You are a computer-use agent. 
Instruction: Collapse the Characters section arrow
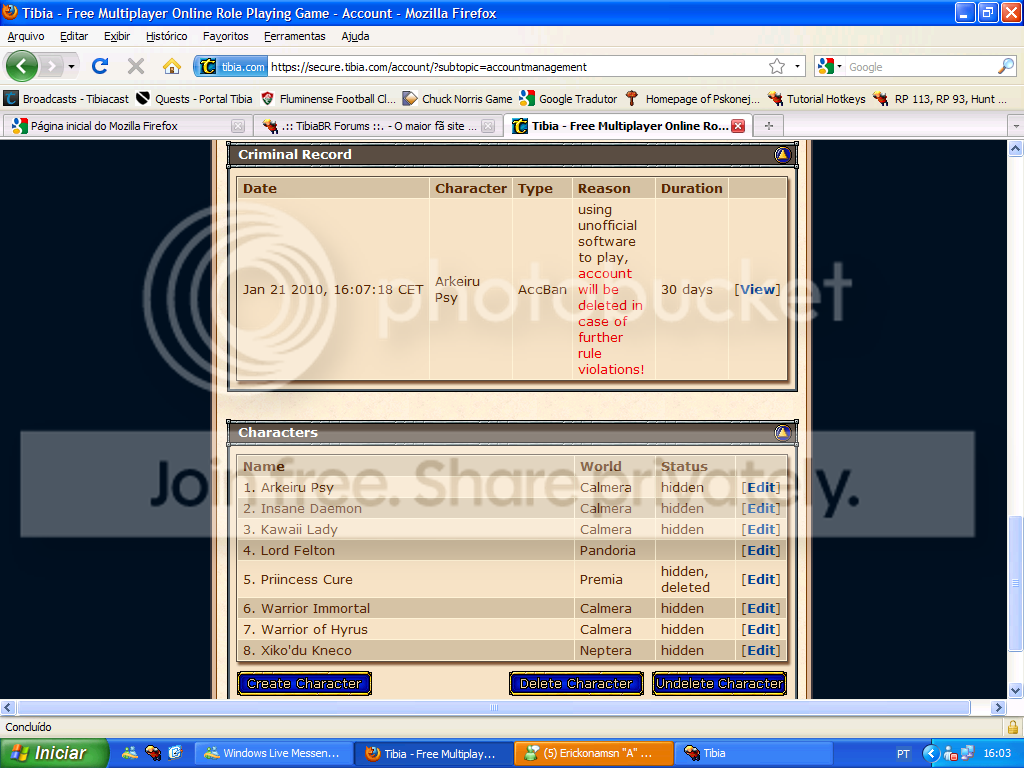782,433
